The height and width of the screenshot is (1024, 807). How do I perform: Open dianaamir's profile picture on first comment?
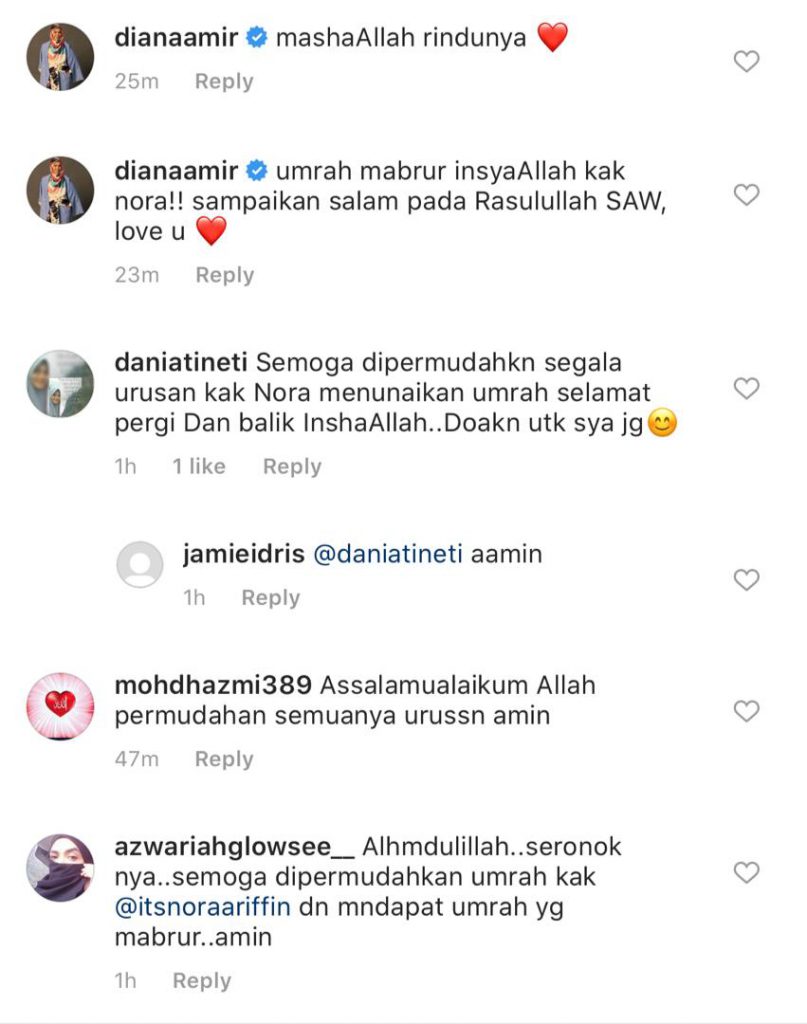60,57
